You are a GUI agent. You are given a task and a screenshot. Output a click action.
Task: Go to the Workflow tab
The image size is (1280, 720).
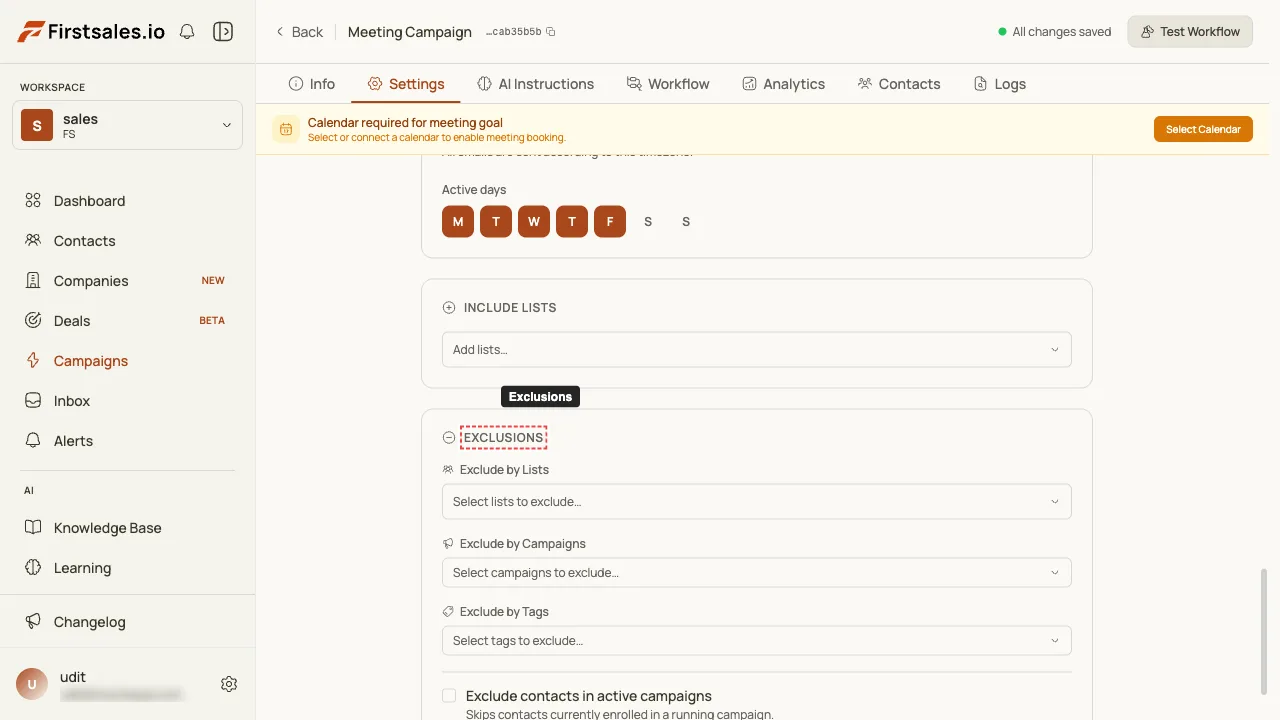[668, 84]
